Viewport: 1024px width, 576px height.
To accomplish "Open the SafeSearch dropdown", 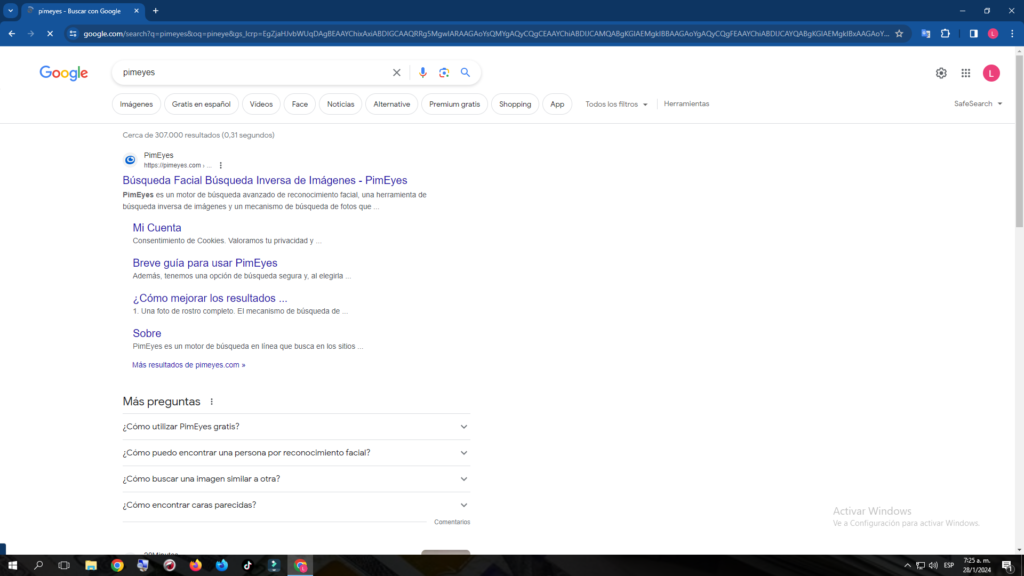I will point(978,104).
